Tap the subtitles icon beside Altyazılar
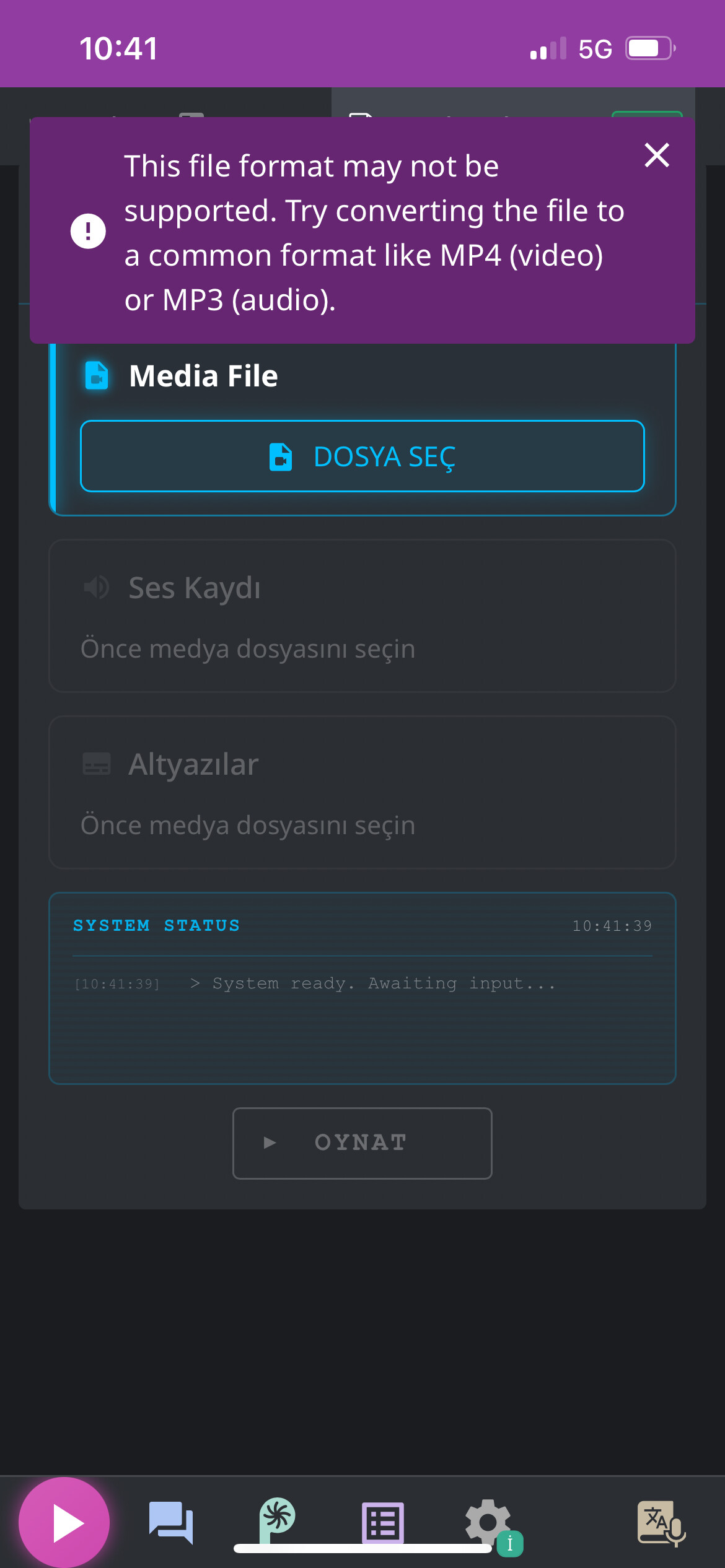 [97, 764]
